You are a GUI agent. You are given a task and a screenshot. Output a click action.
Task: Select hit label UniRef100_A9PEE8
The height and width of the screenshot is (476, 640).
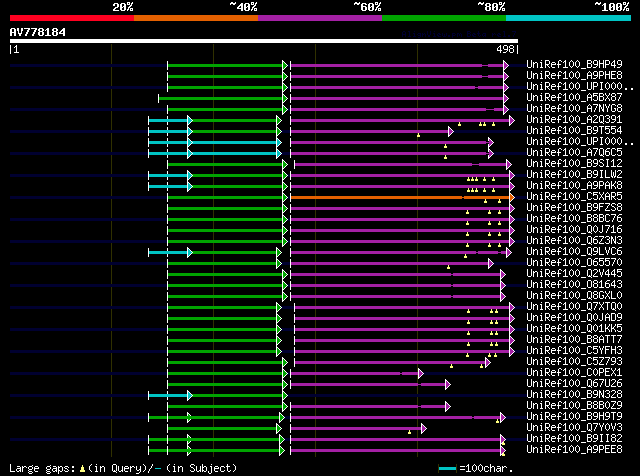(574, 450)
